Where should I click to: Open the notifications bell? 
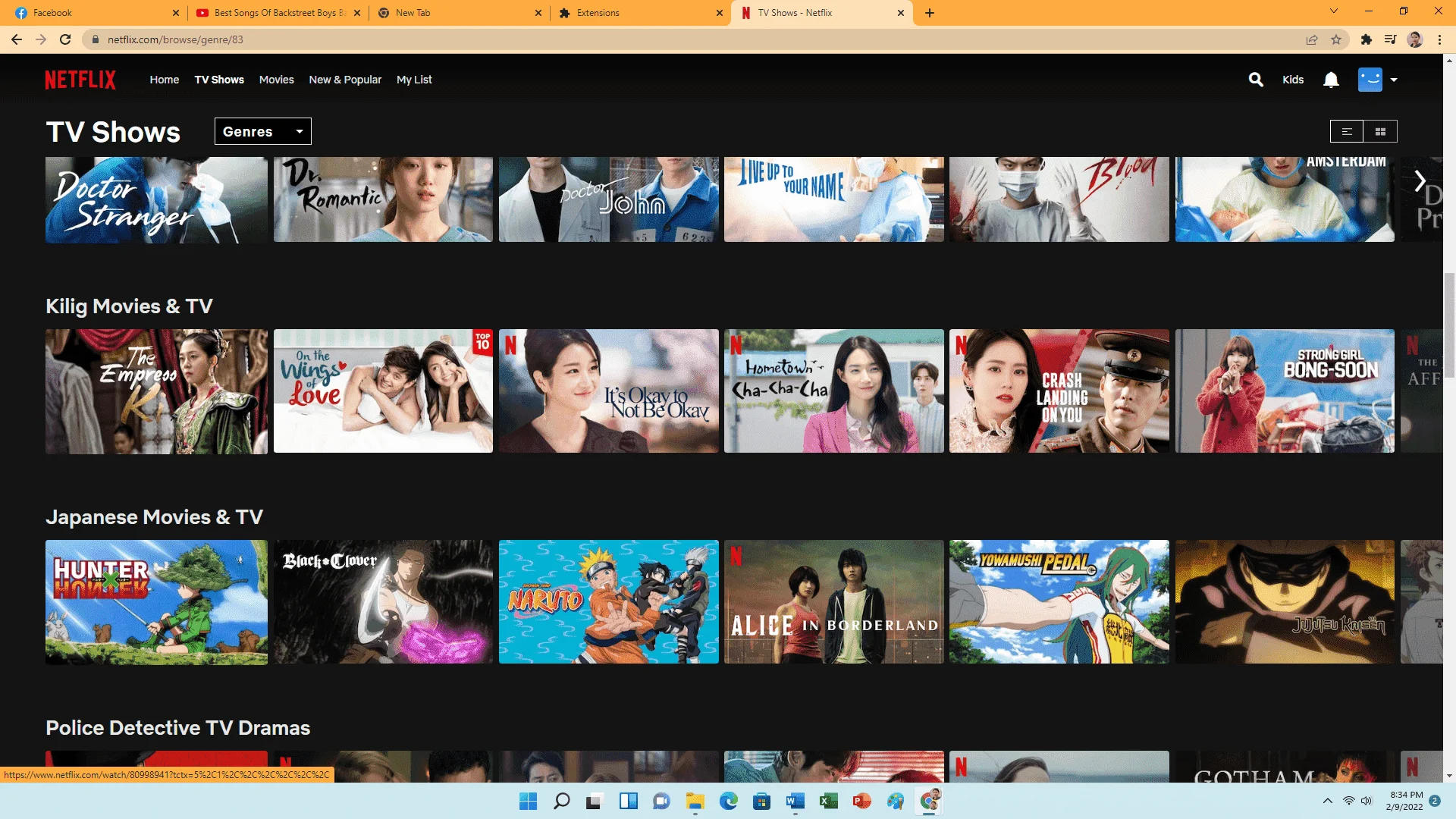1331,80
